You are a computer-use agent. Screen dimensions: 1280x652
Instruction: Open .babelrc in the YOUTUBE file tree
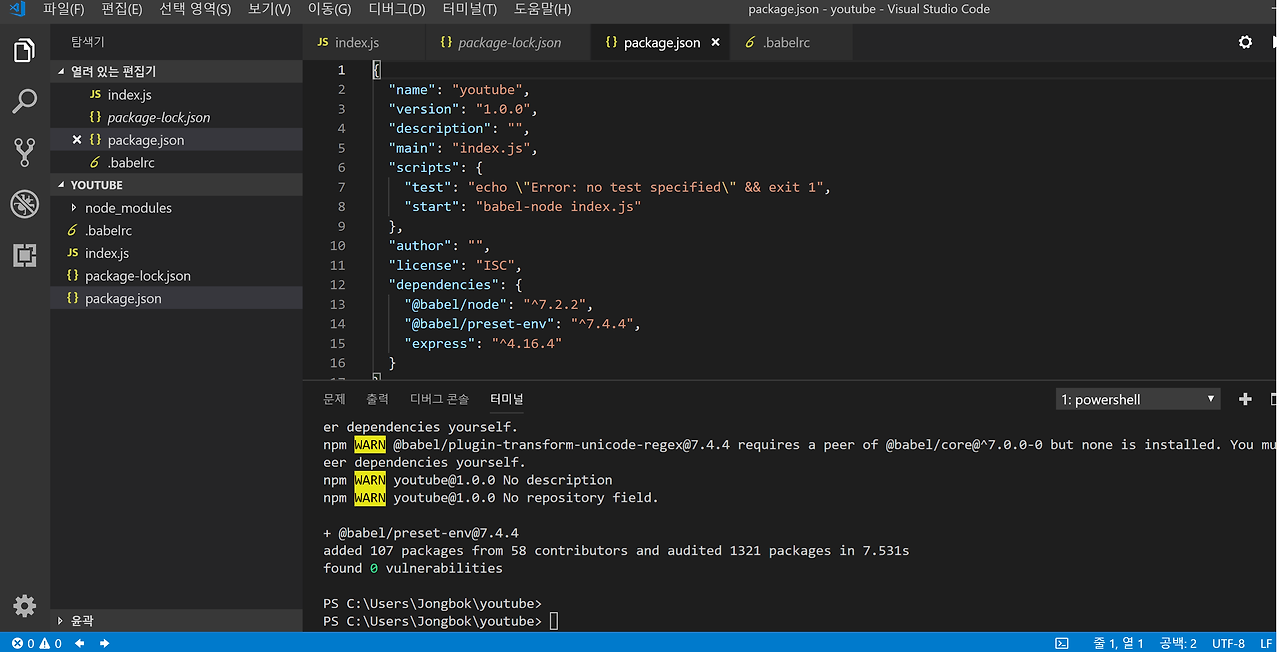click(108, 231)
